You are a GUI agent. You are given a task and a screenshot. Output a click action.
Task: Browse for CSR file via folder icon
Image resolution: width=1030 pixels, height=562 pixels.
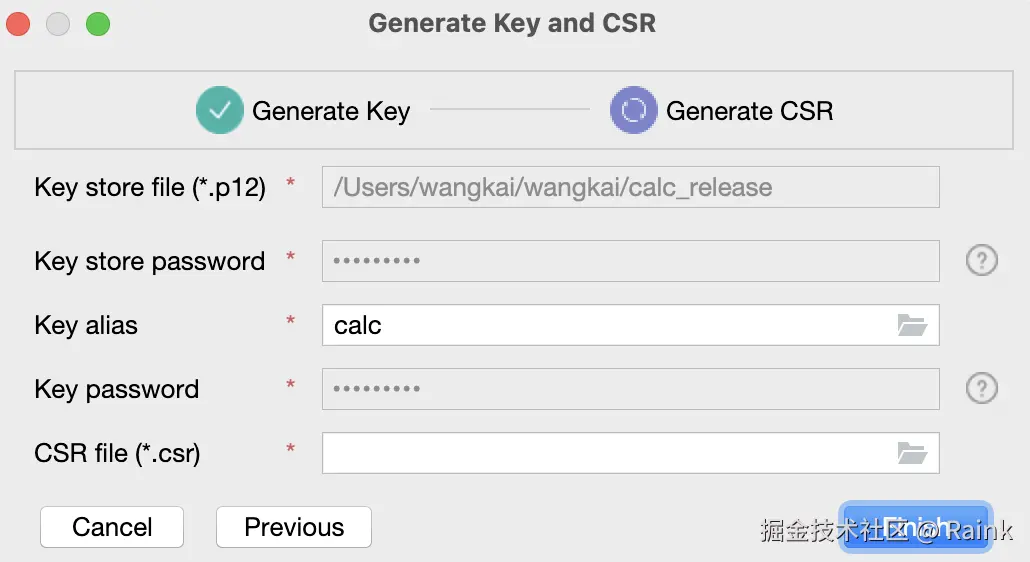(911, 453)
